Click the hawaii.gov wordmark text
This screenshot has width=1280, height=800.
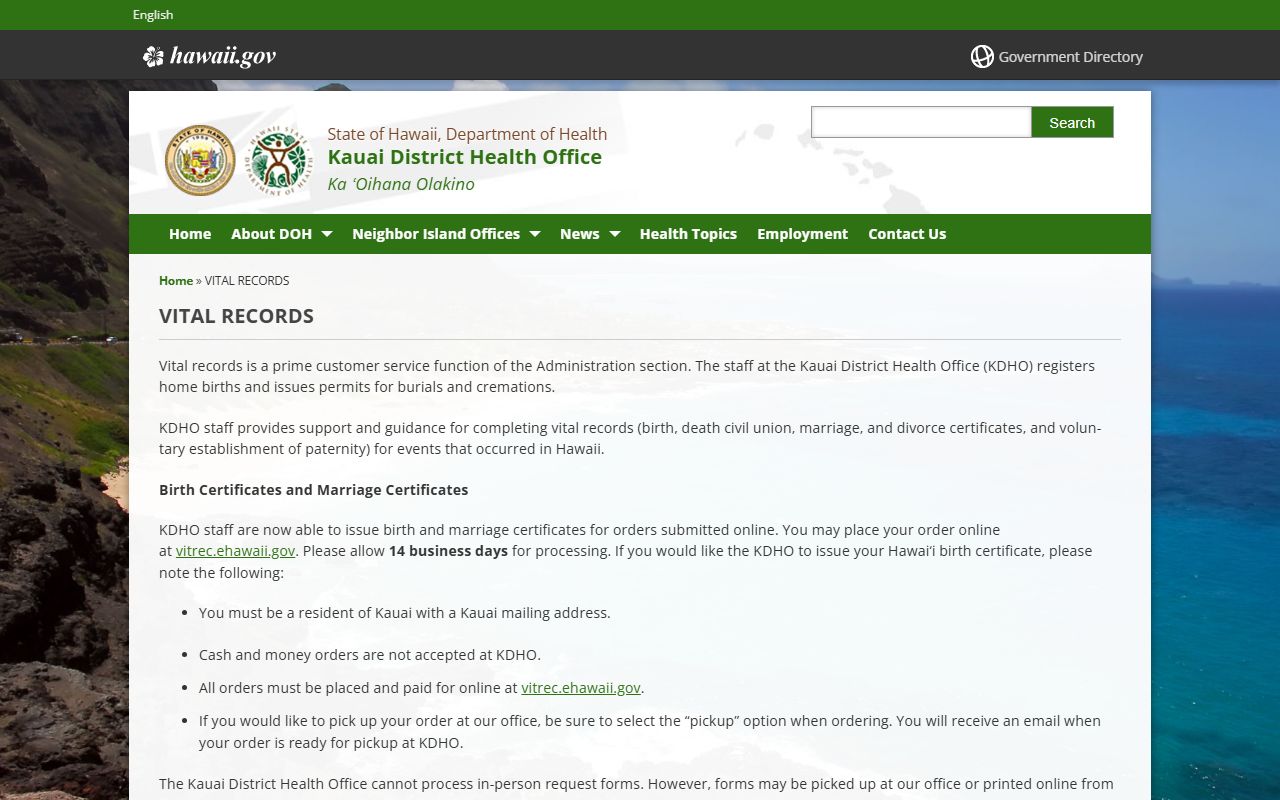(222, 57)
